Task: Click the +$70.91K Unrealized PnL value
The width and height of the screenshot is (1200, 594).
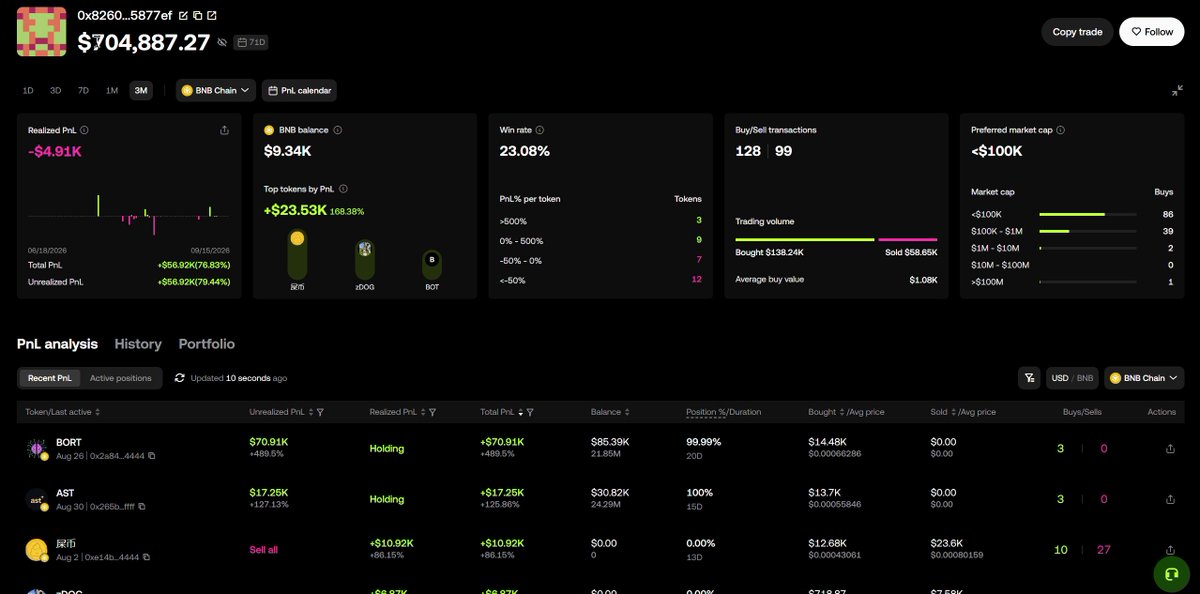Action: coord(269,441)
